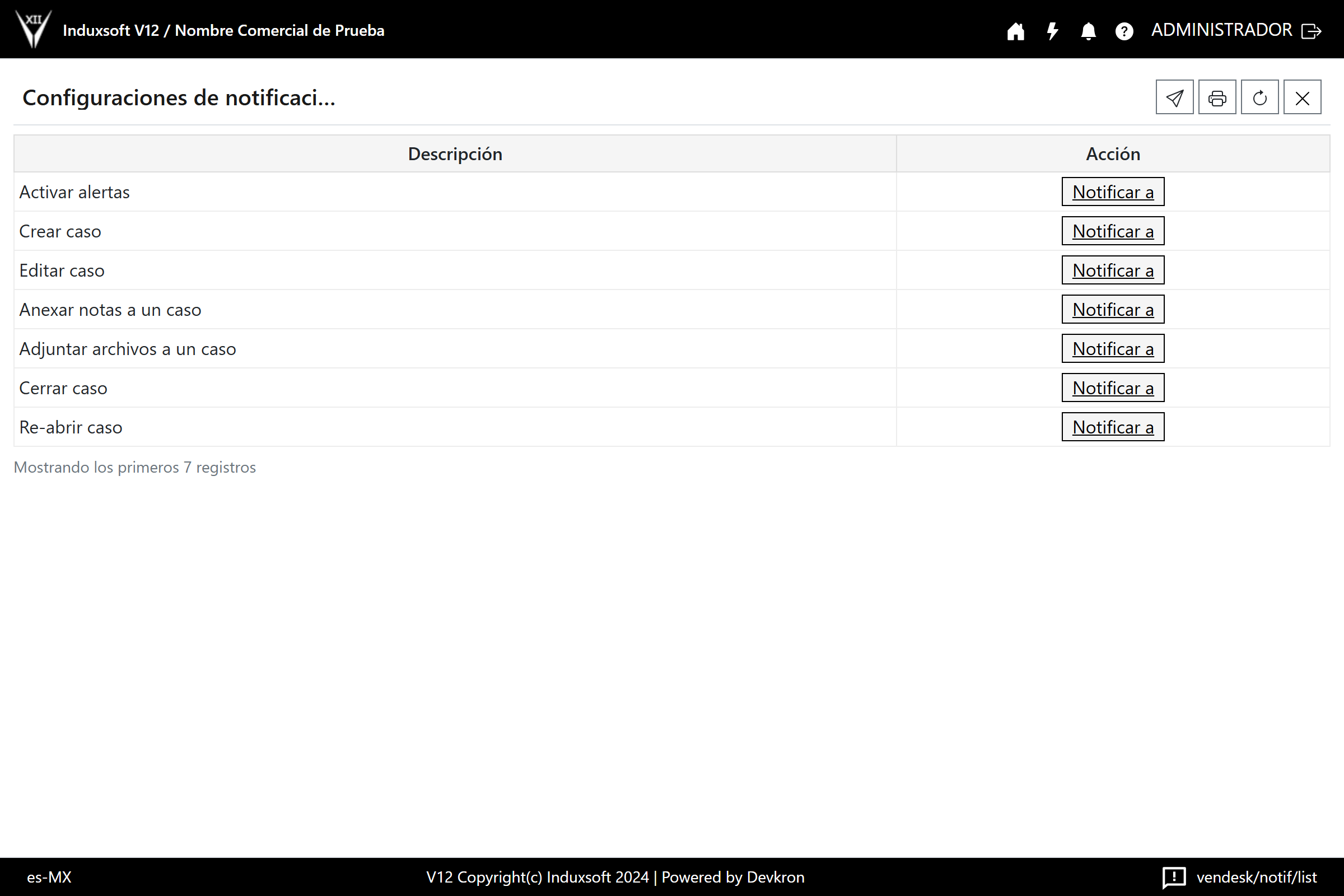Click the Descripción column header

pyautogui.click(x=455, y=153)
